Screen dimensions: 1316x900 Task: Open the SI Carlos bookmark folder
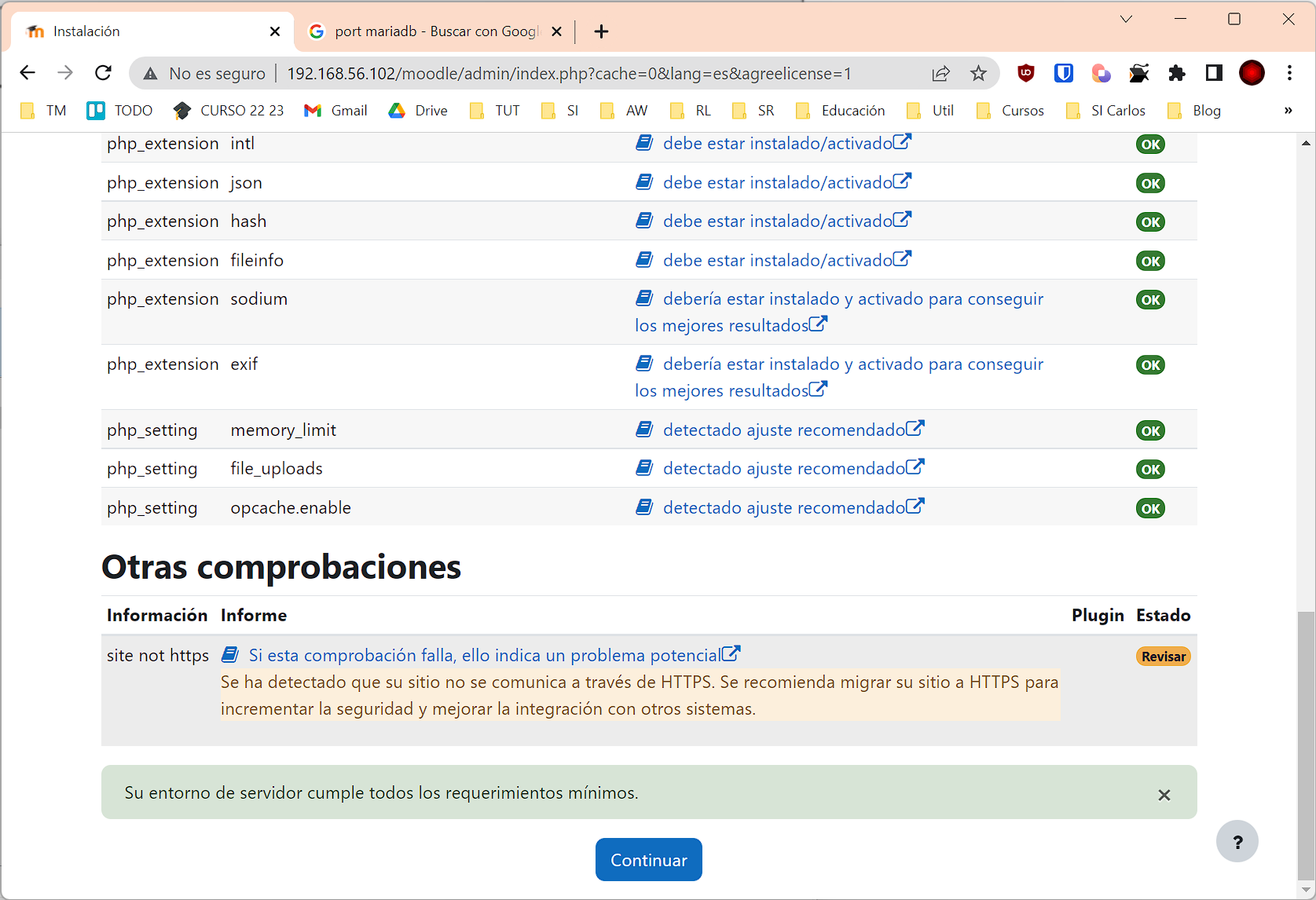pyautogui.click(x=1106, y=111)
